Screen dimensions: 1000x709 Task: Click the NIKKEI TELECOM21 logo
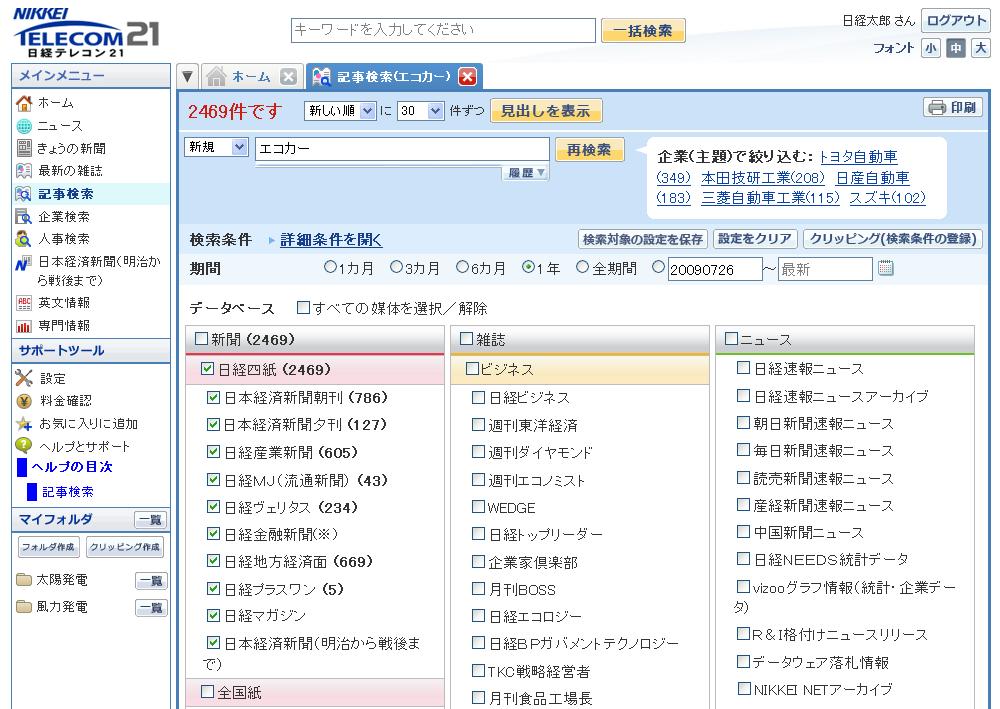point(85,33)
